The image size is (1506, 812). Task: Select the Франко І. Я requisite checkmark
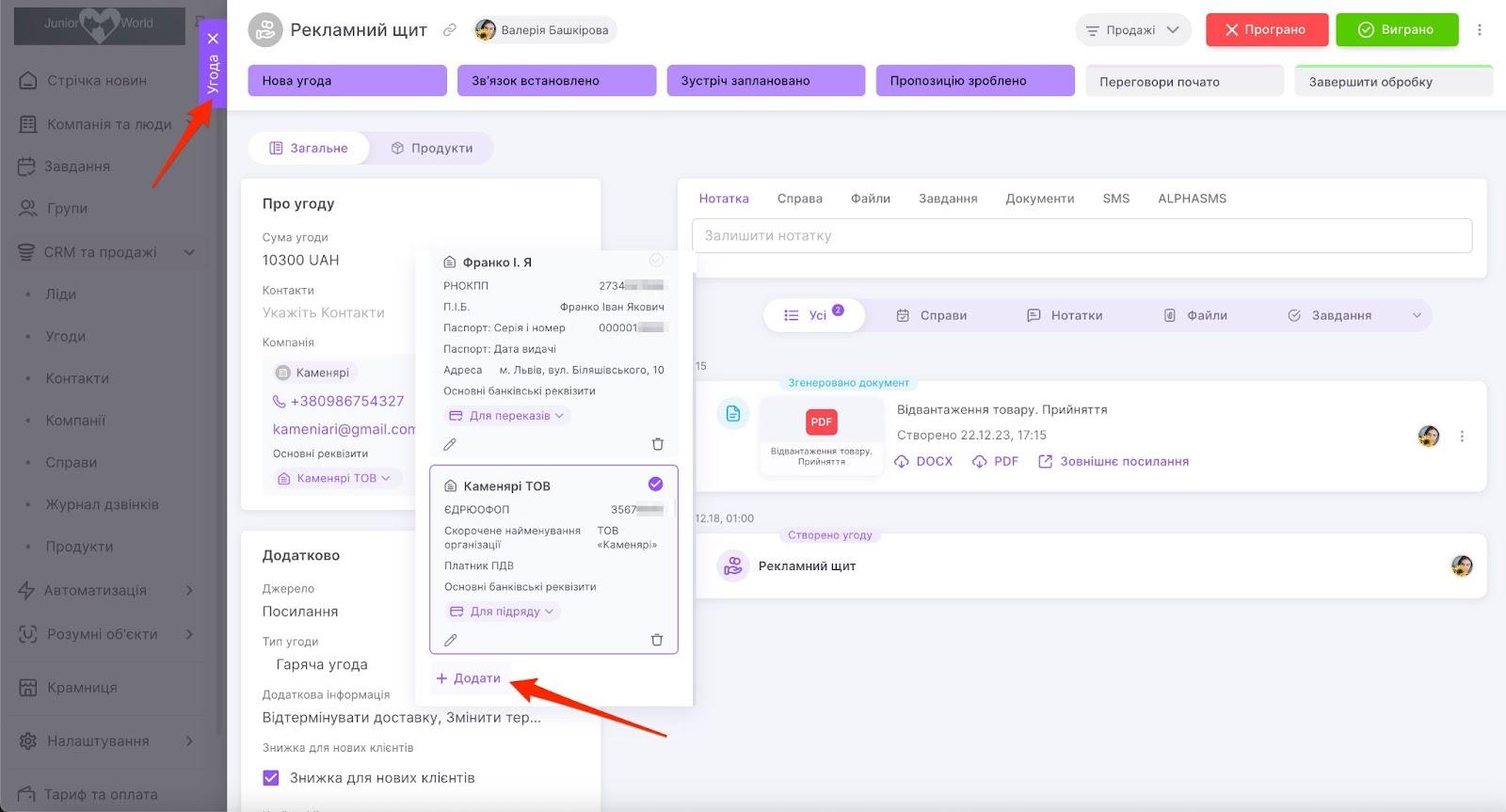point(656,261)
